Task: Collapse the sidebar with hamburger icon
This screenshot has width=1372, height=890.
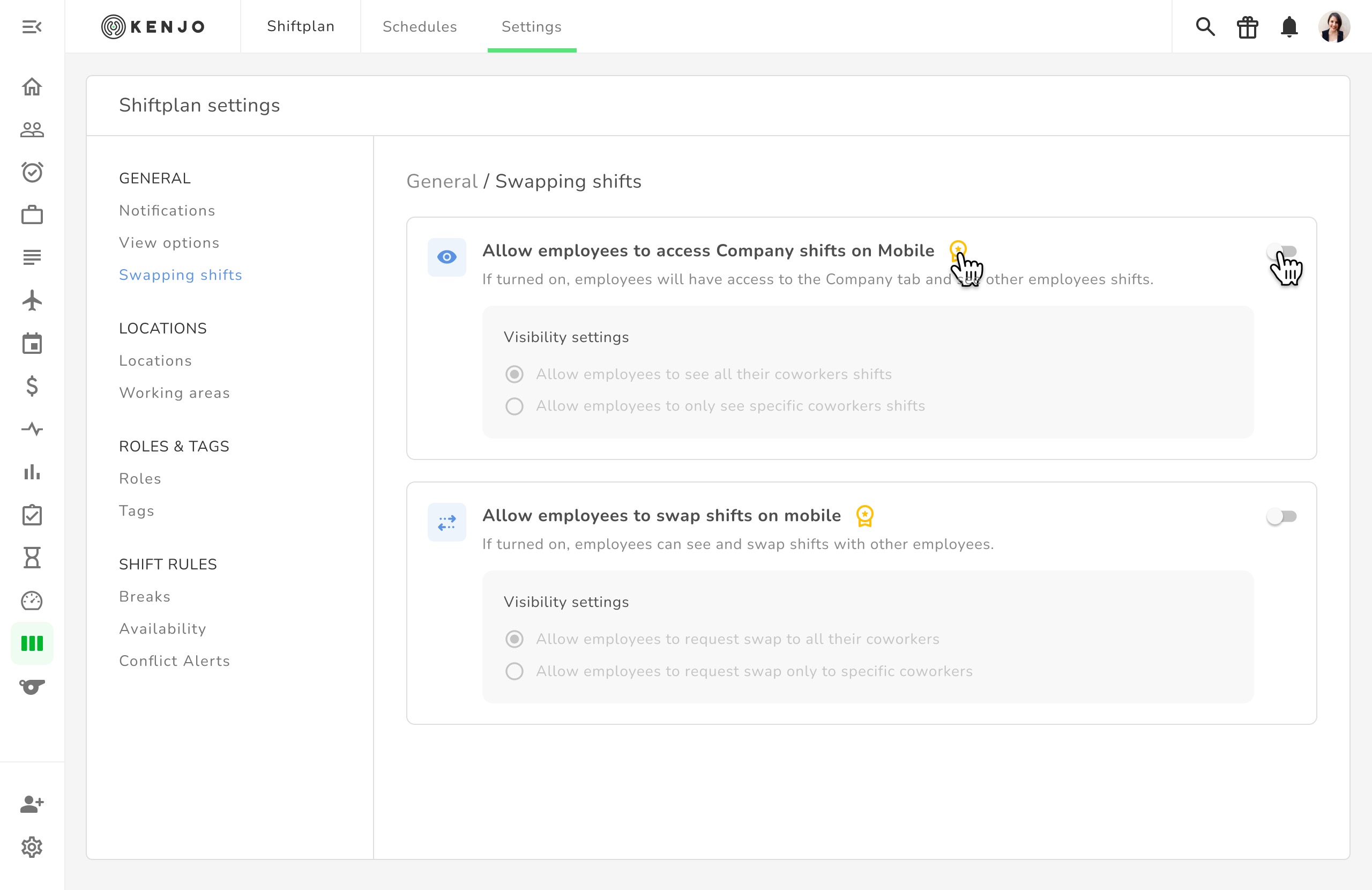Action: pos(32,26)
